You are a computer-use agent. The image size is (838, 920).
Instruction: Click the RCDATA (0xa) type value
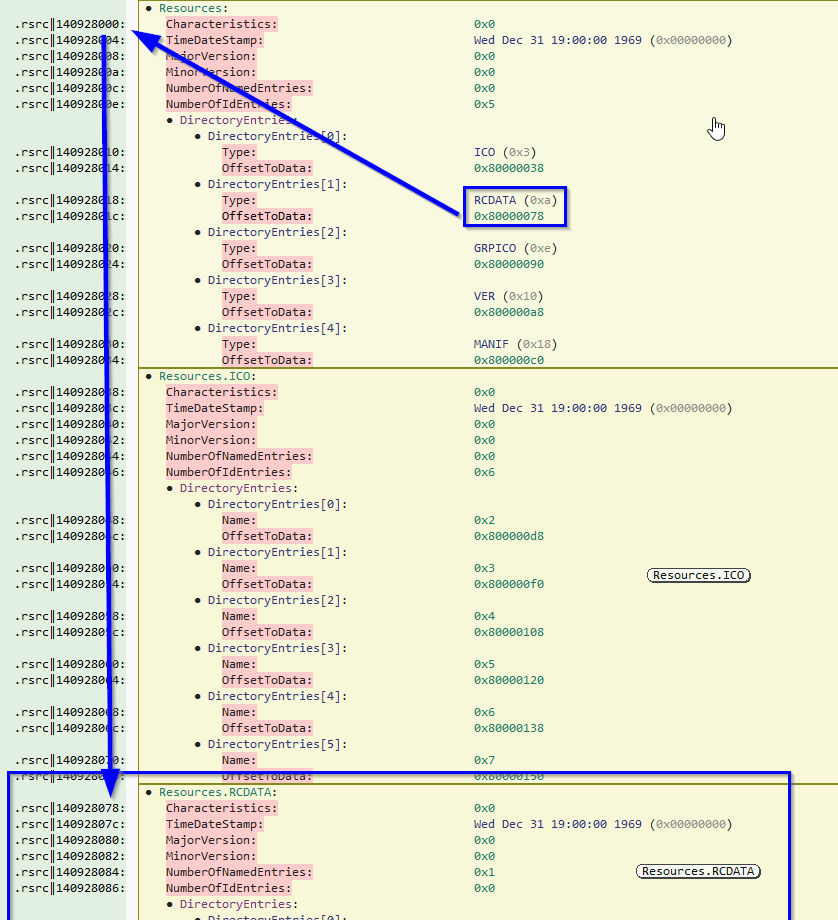[514, 200]
